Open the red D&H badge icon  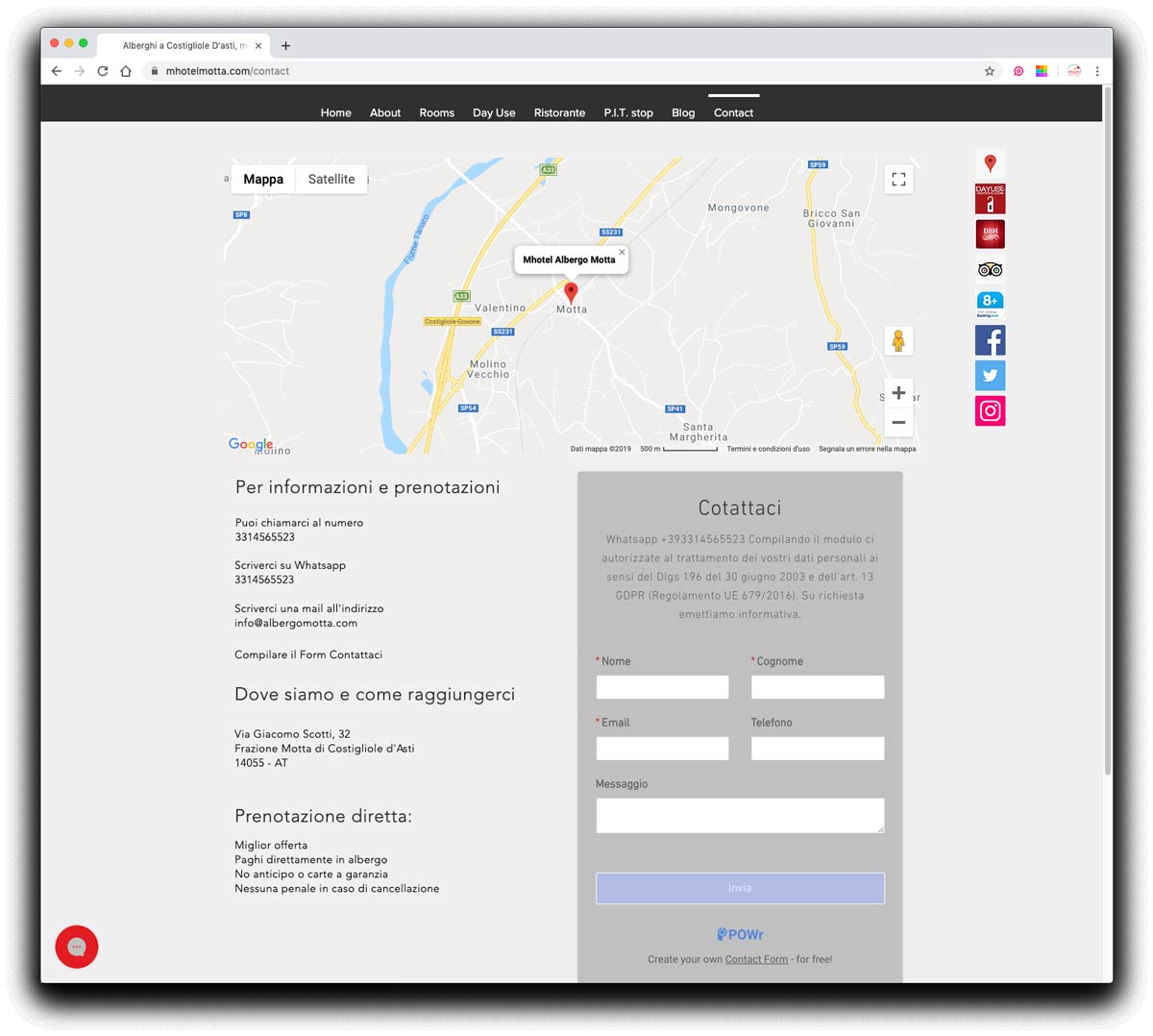[990, 234]
